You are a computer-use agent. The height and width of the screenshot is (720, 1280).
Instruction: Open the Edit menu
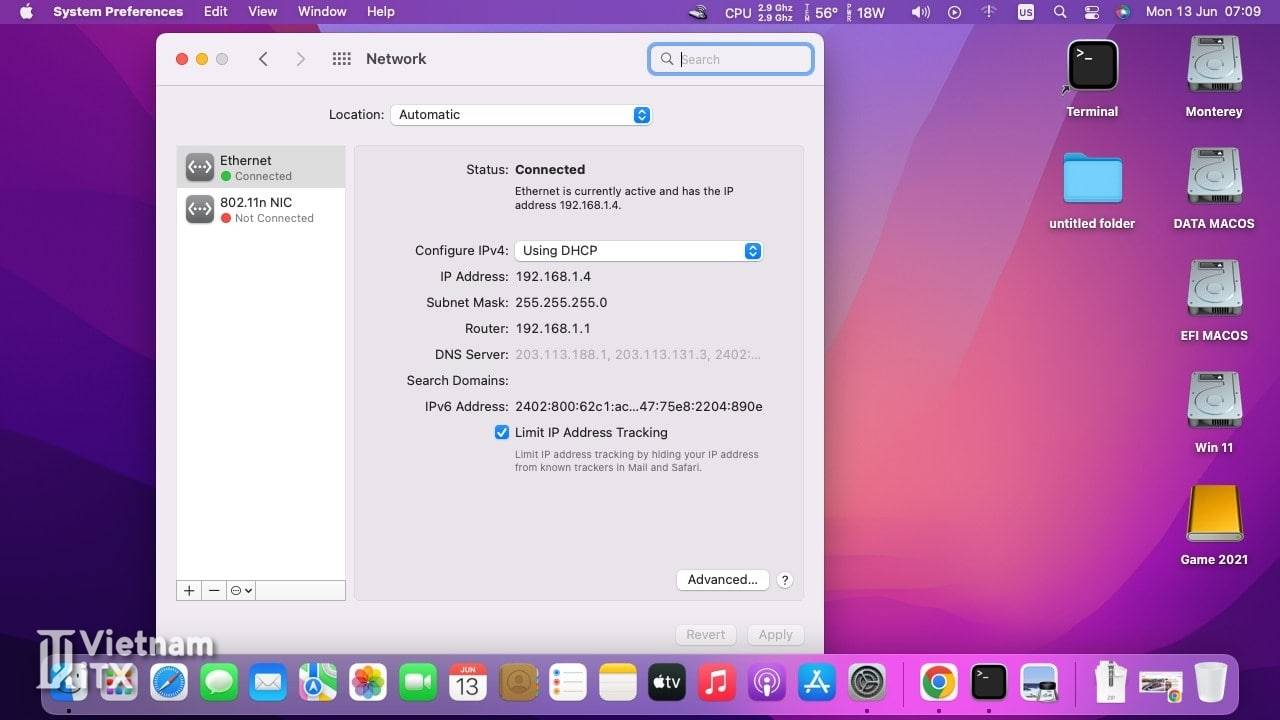tap(215, 12)
